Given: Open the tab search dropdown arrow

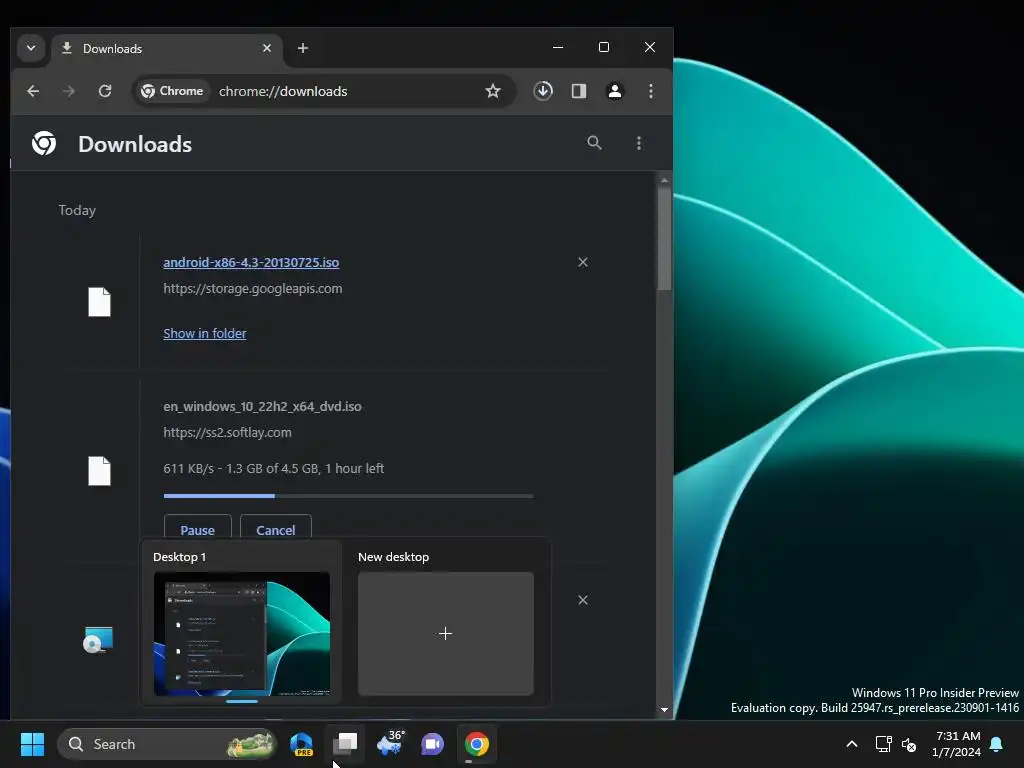Looking at the screenshot, I should [x=31, y=48].
